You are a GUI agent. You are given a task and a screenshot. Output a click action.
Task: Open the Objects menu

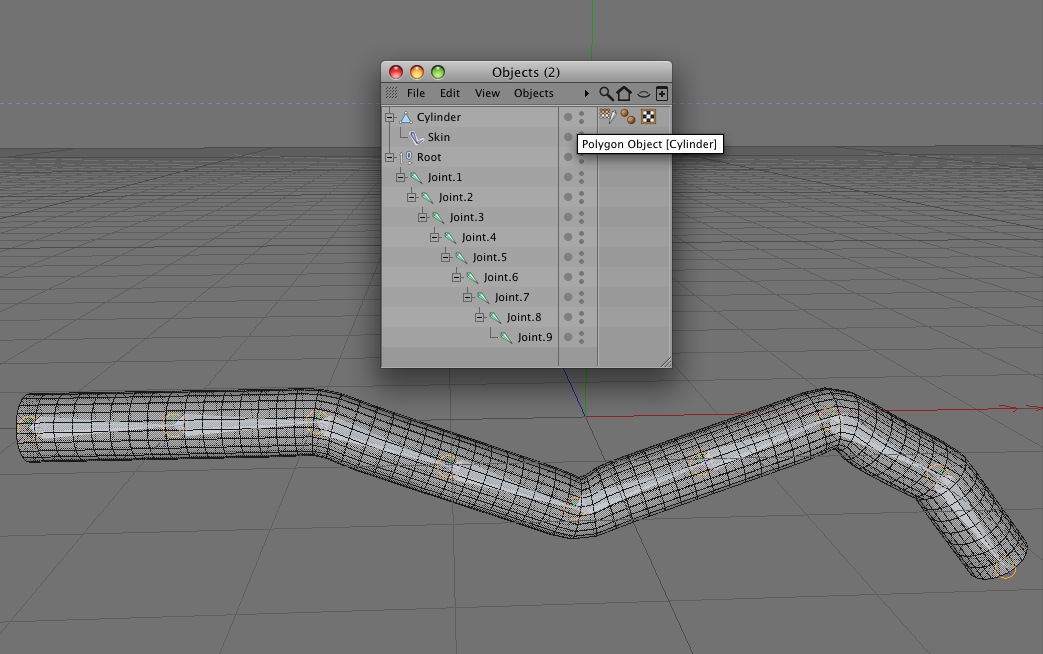point(533,93)
